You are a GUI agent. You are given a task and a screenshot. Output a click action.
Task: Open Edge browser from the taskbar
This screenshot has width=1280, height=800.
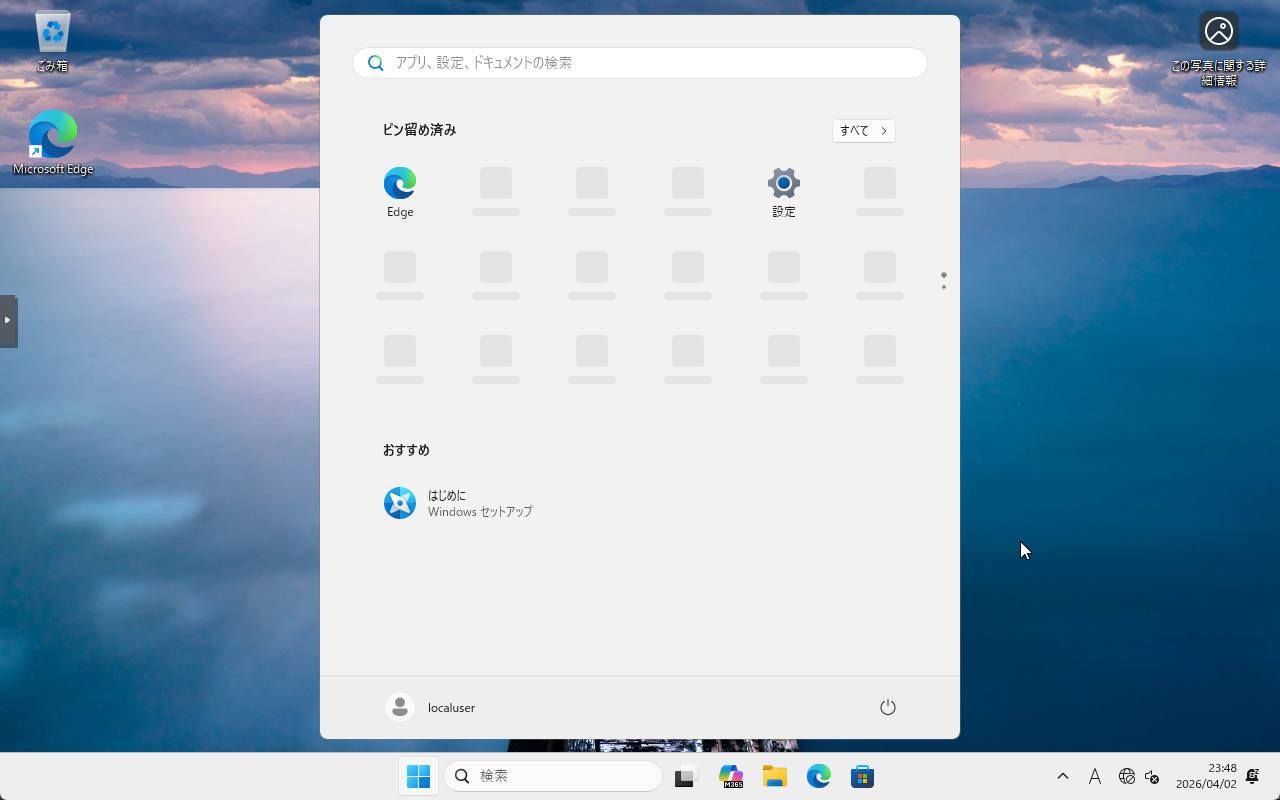(x=819, y=776)
